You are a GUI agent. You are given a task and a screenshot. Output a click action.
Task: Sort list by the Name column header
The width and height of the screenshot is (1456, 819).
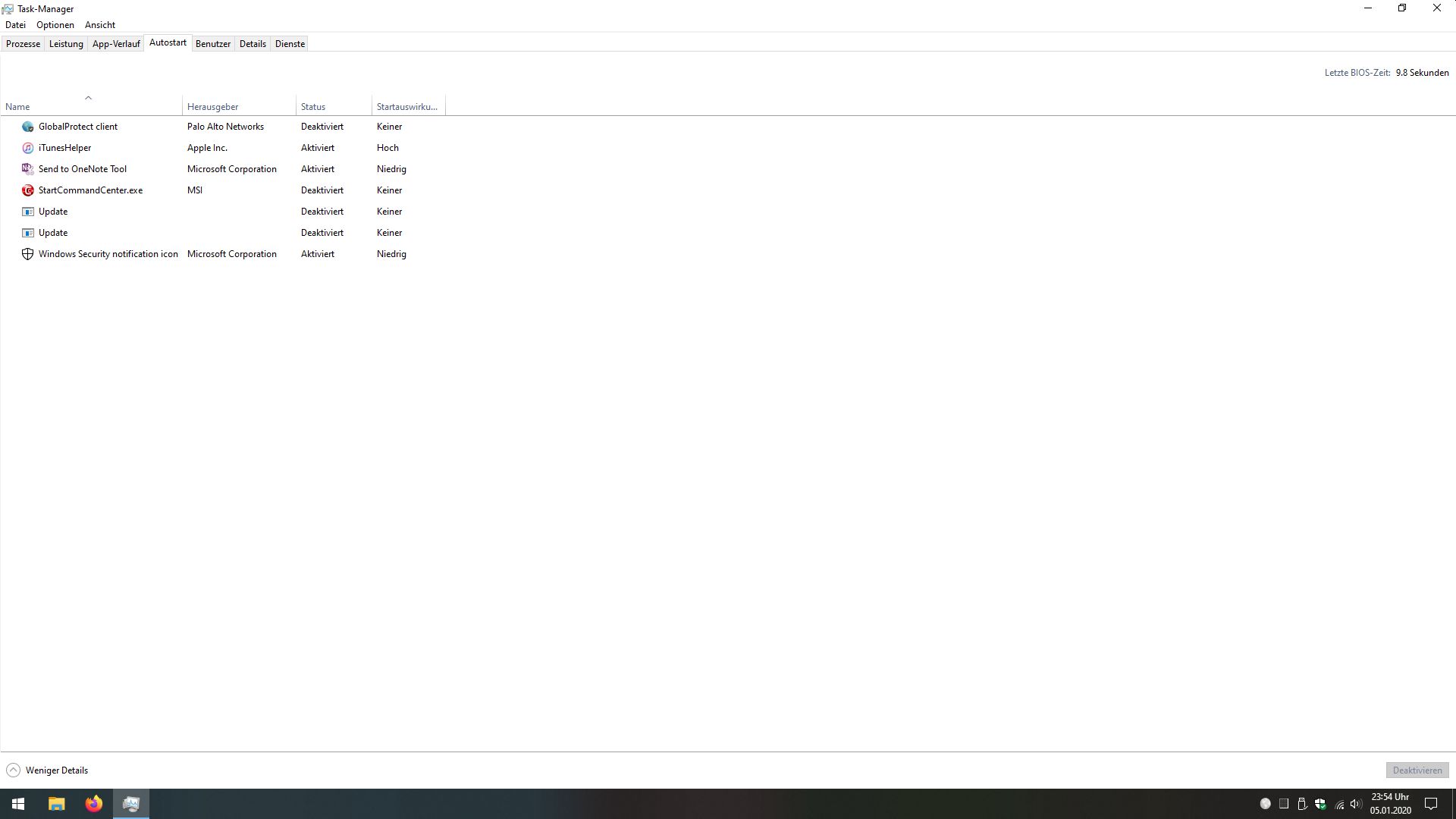17,107
